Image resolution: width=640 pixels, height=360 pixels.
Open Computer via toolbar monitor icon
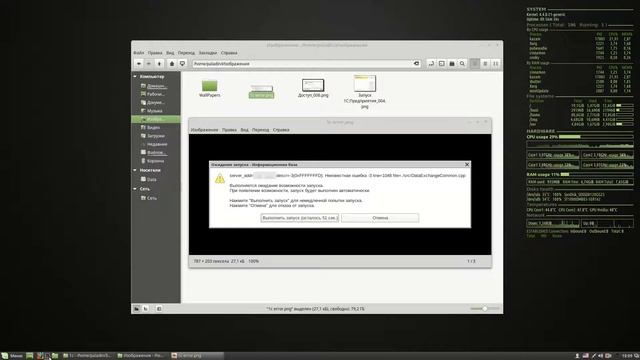point(182,64)
